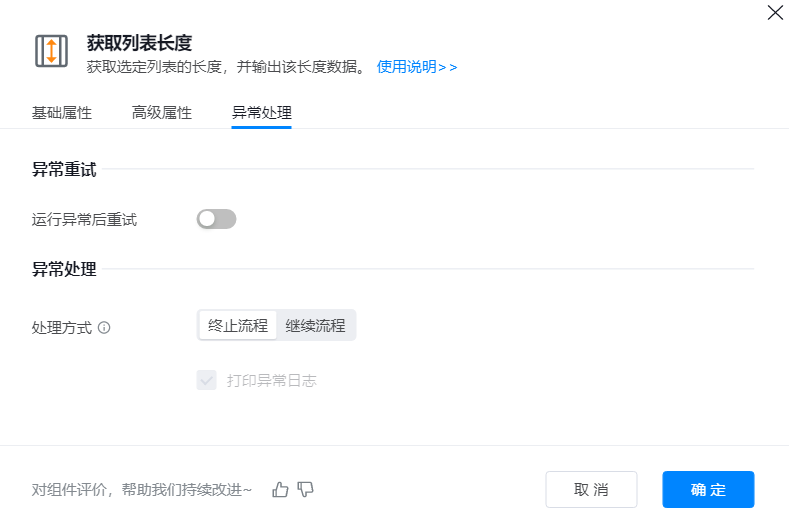The width and height of the screenshot is (789, 518).
Task: Click the 对组件评价 feedback text
Action: pyautogui.click(x=142, y=490)
